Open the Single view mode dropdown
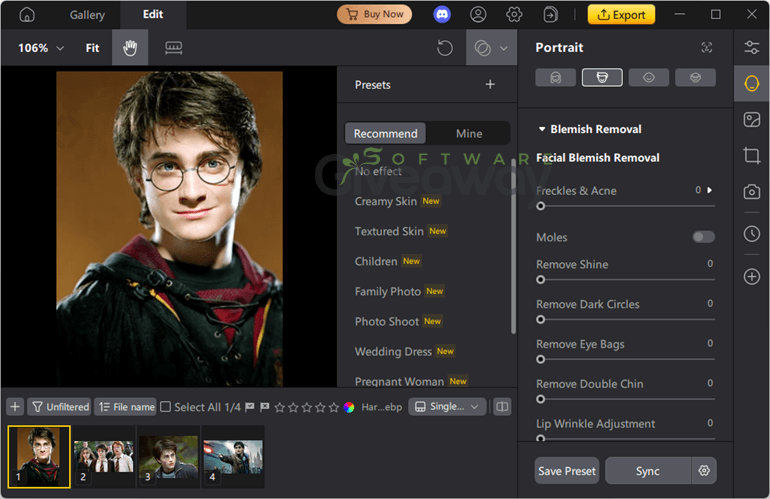The width and height of the screenshot is (770, 499). [x=447, y=407]
